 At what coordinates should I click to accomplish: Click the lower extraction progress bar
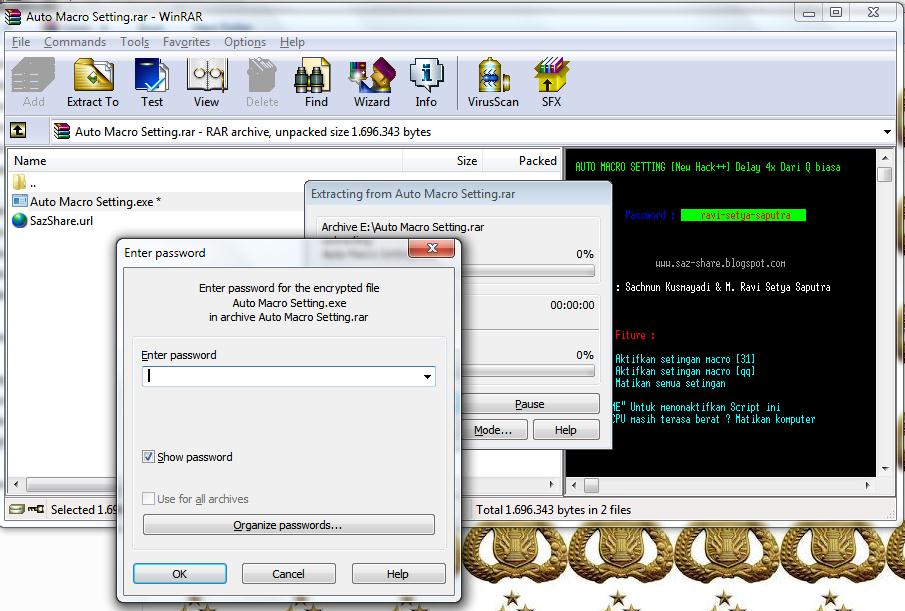528,372
